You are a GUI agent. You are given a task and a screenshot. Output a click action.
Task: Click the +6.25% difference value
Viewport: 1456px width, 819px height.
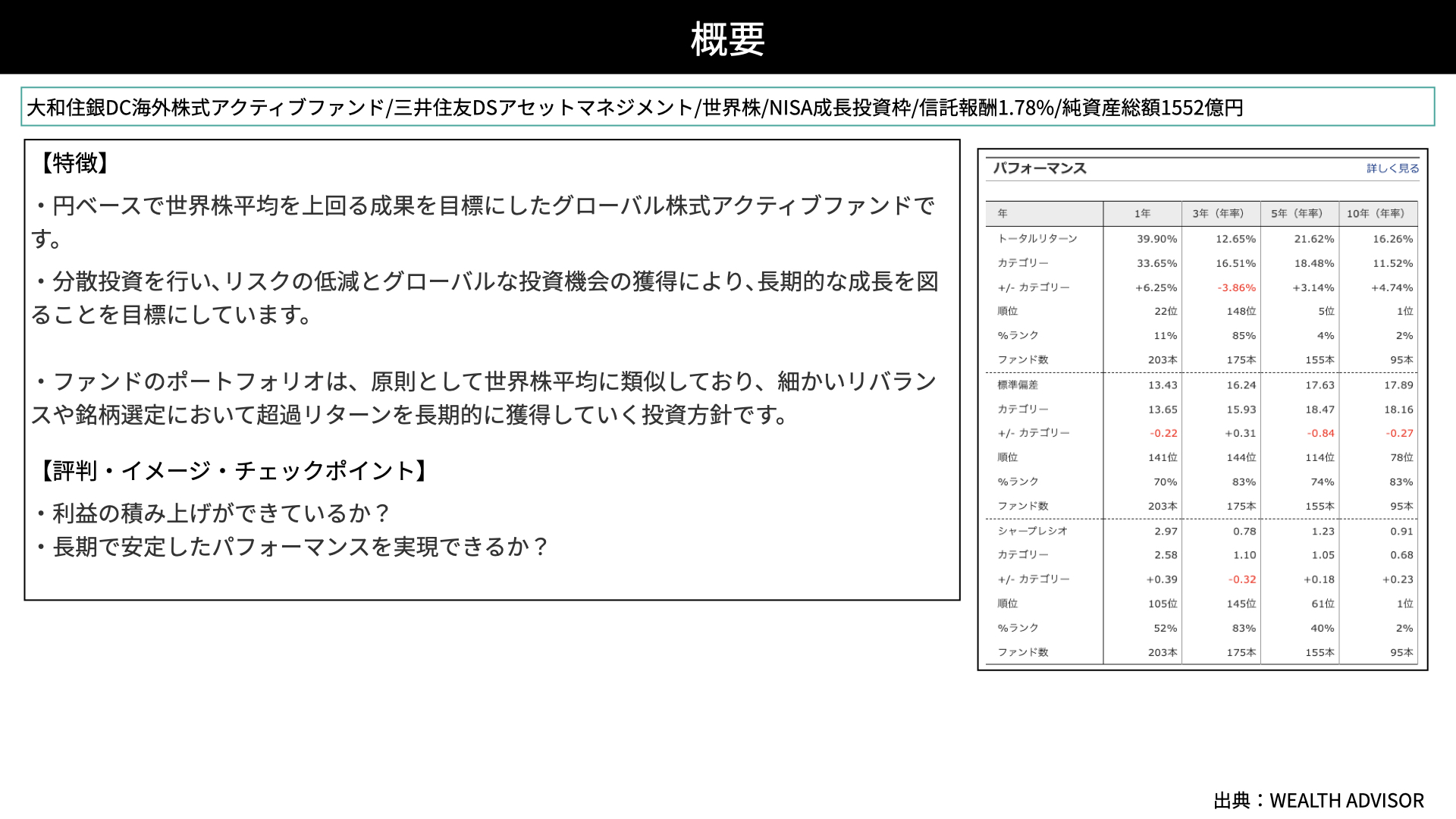[x=1156, y=287]
